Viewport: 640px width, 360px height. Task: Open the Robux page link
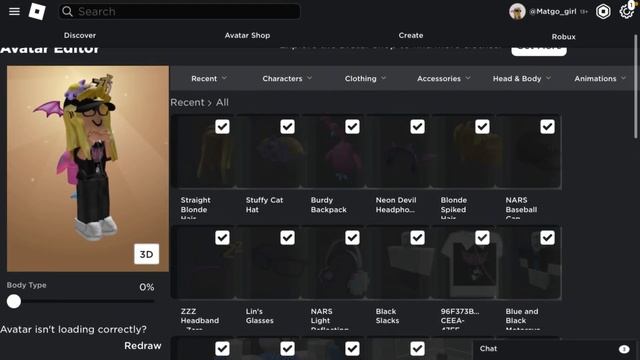click(563, 37)
